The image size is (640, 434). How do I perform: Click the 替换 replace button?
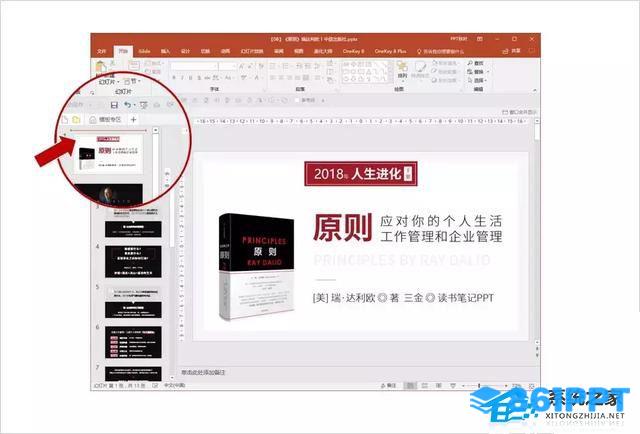(477, 71)
